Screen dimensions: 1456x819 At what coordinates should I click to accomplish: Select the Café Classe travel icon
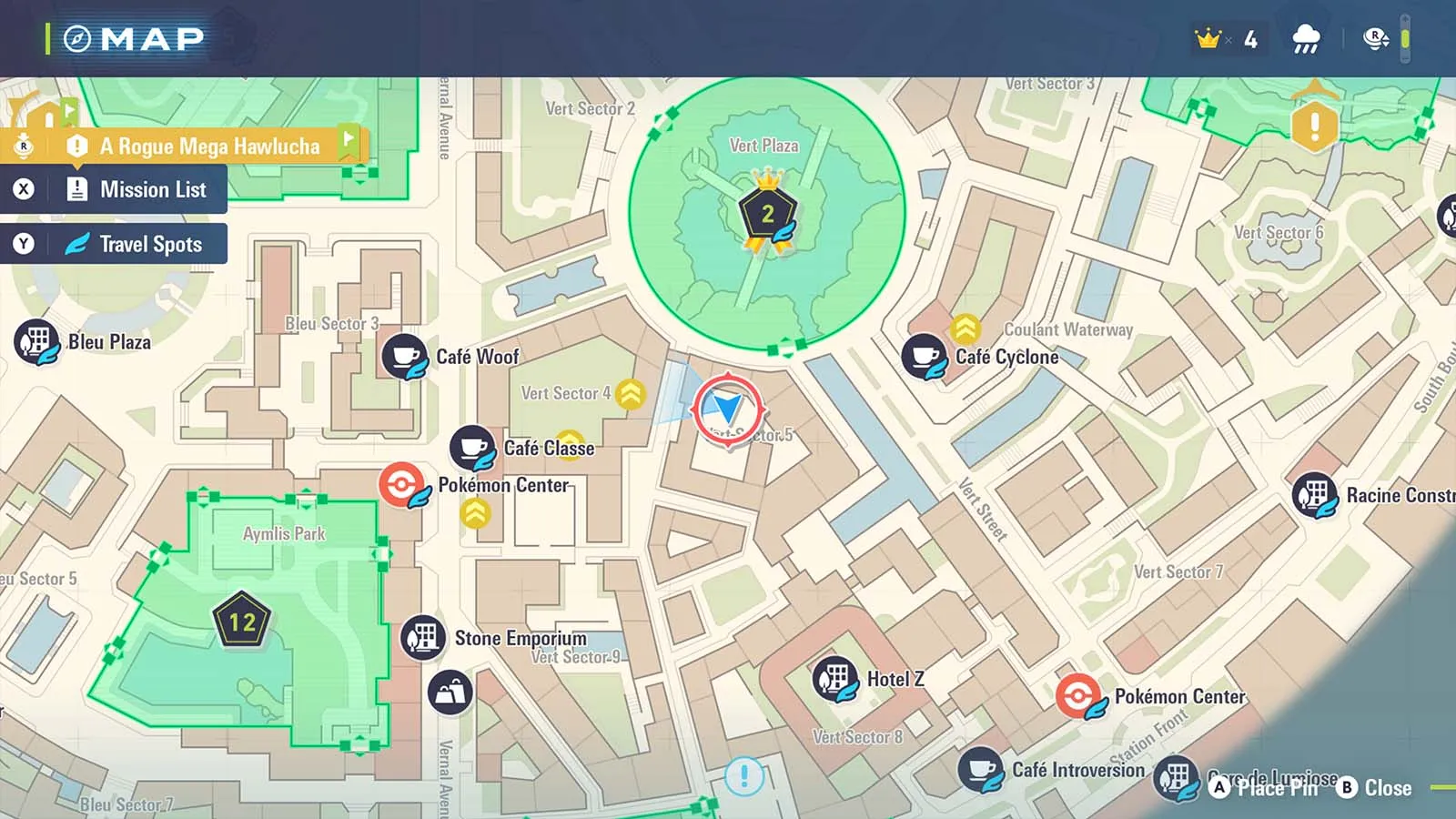[x=472, y=448]
